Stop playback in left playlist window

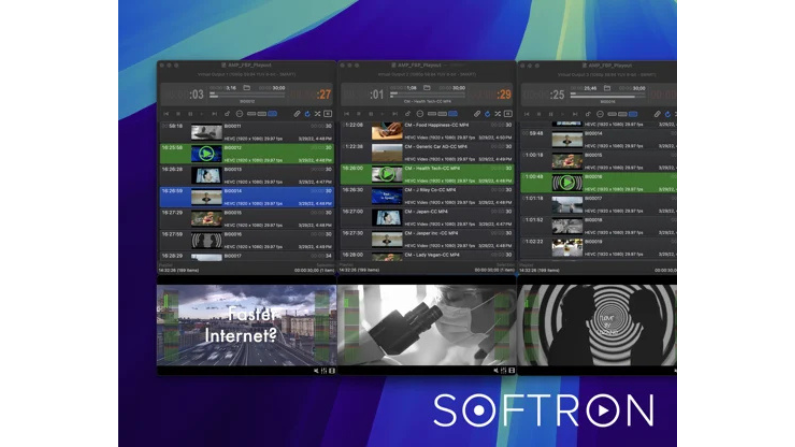pyautogui.click(x=178, y=114)
